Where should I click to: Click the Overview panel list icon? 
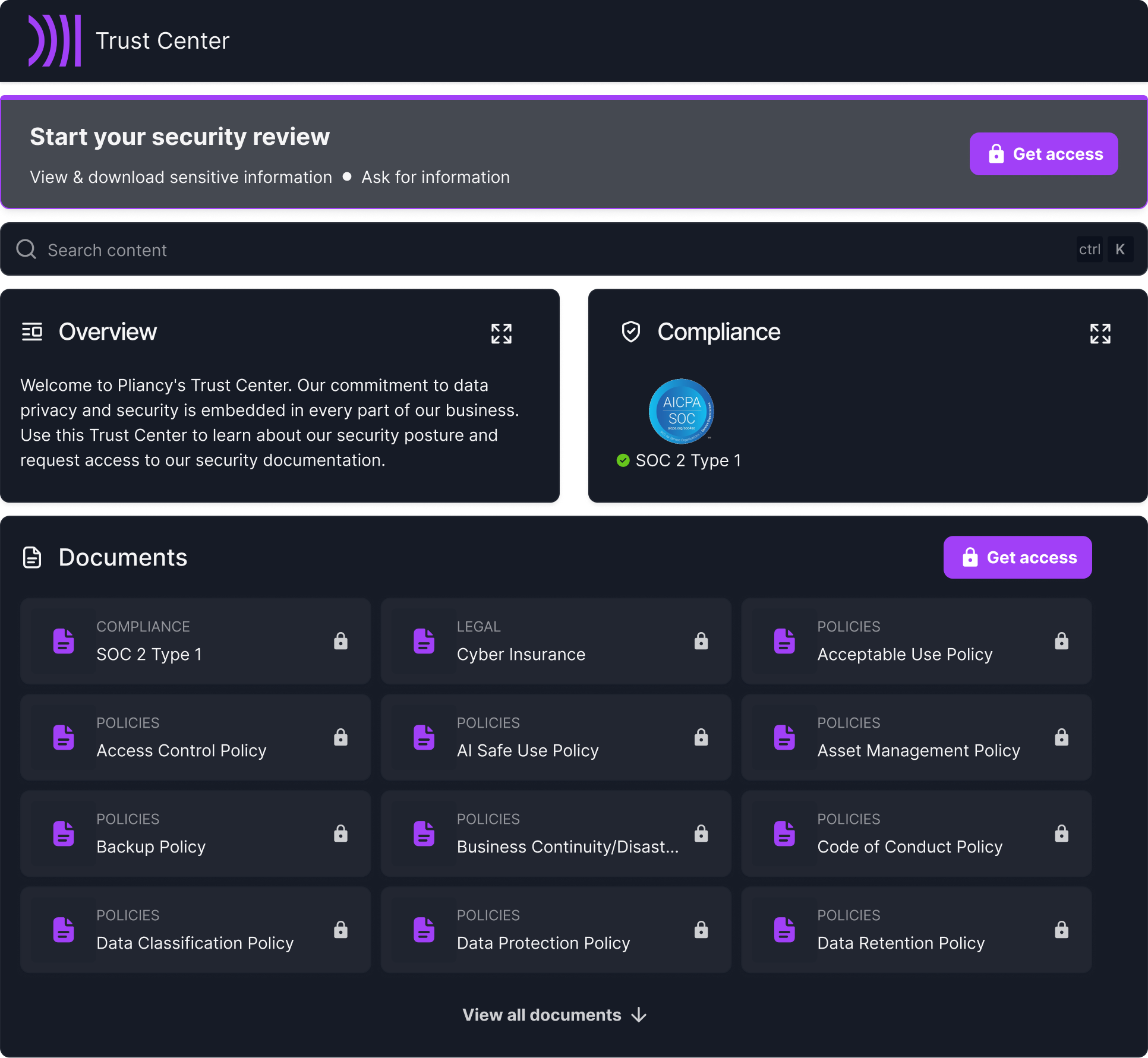pos(32,331)
